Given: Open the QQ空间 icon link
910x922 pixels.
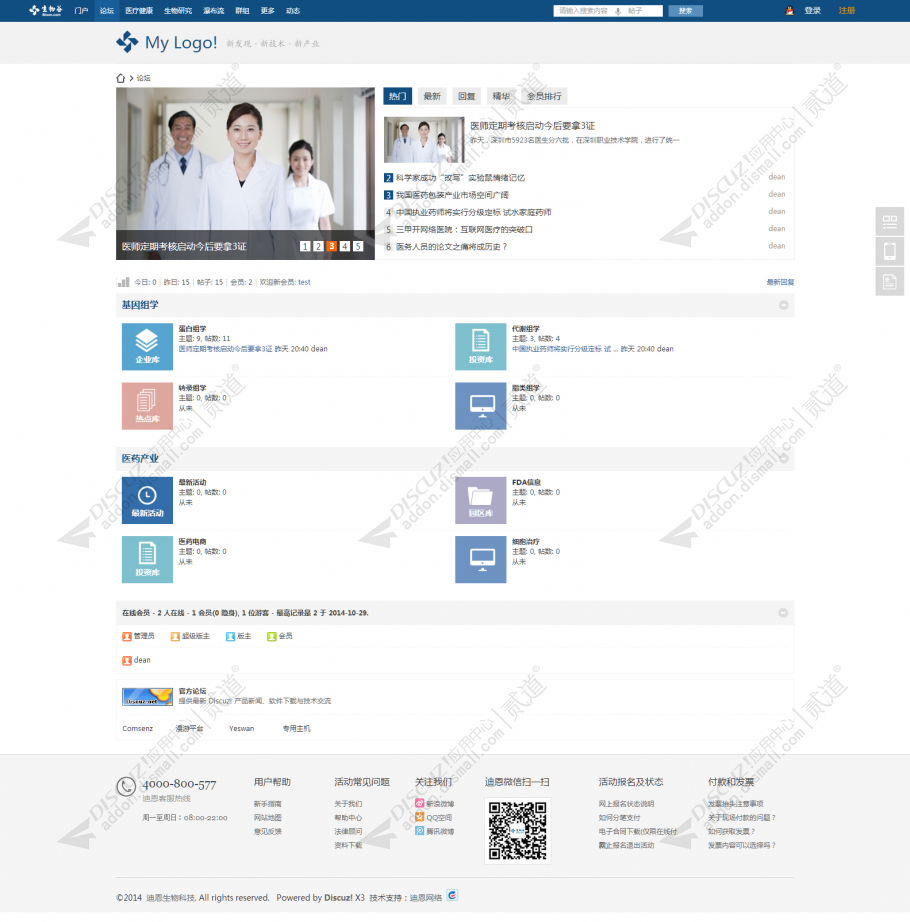Looking at the screenshot, I should tap(420, 817).
